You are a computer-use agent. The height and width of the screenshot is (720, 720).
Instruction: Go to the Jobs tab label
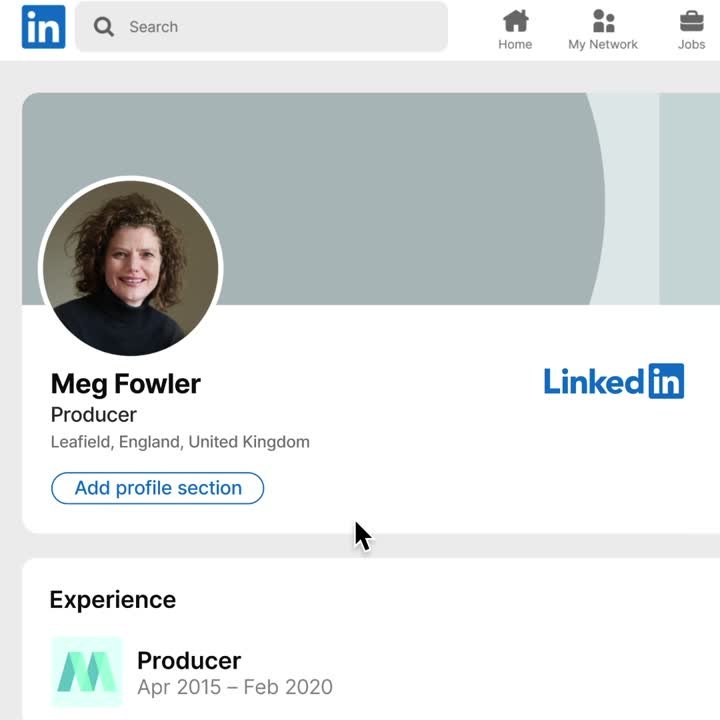point(691,45)
